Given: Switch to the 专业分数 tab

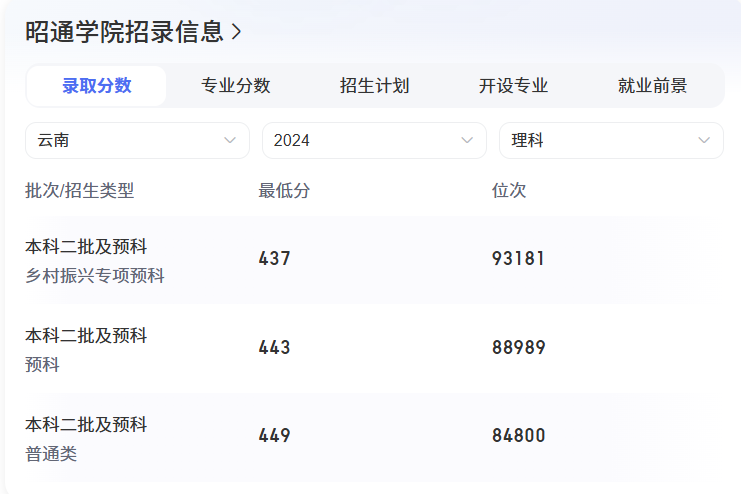Looking at the screenshot, I should [x=236, y=86].
